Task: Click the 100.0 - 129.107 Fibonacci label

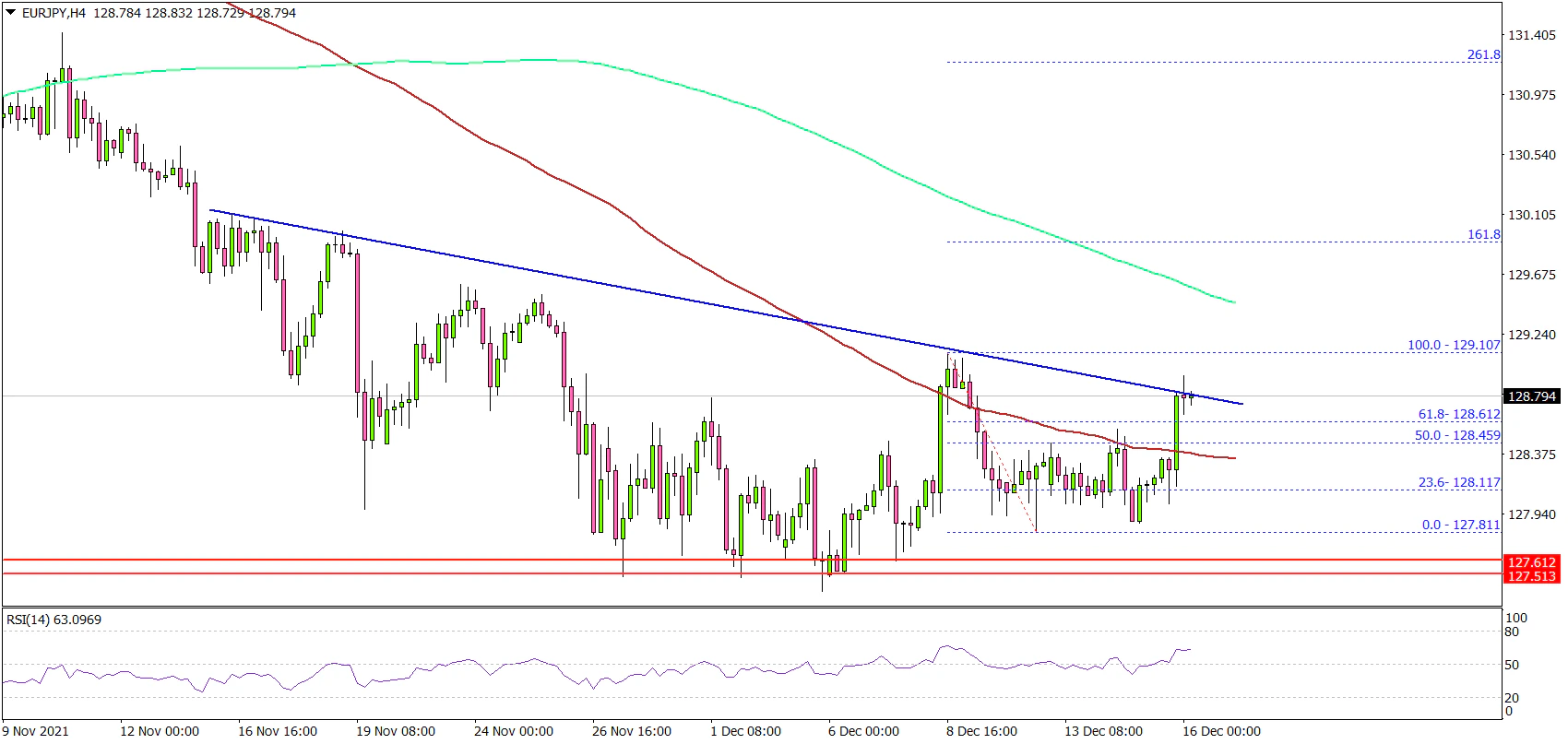Action: tap(1454, 345)
